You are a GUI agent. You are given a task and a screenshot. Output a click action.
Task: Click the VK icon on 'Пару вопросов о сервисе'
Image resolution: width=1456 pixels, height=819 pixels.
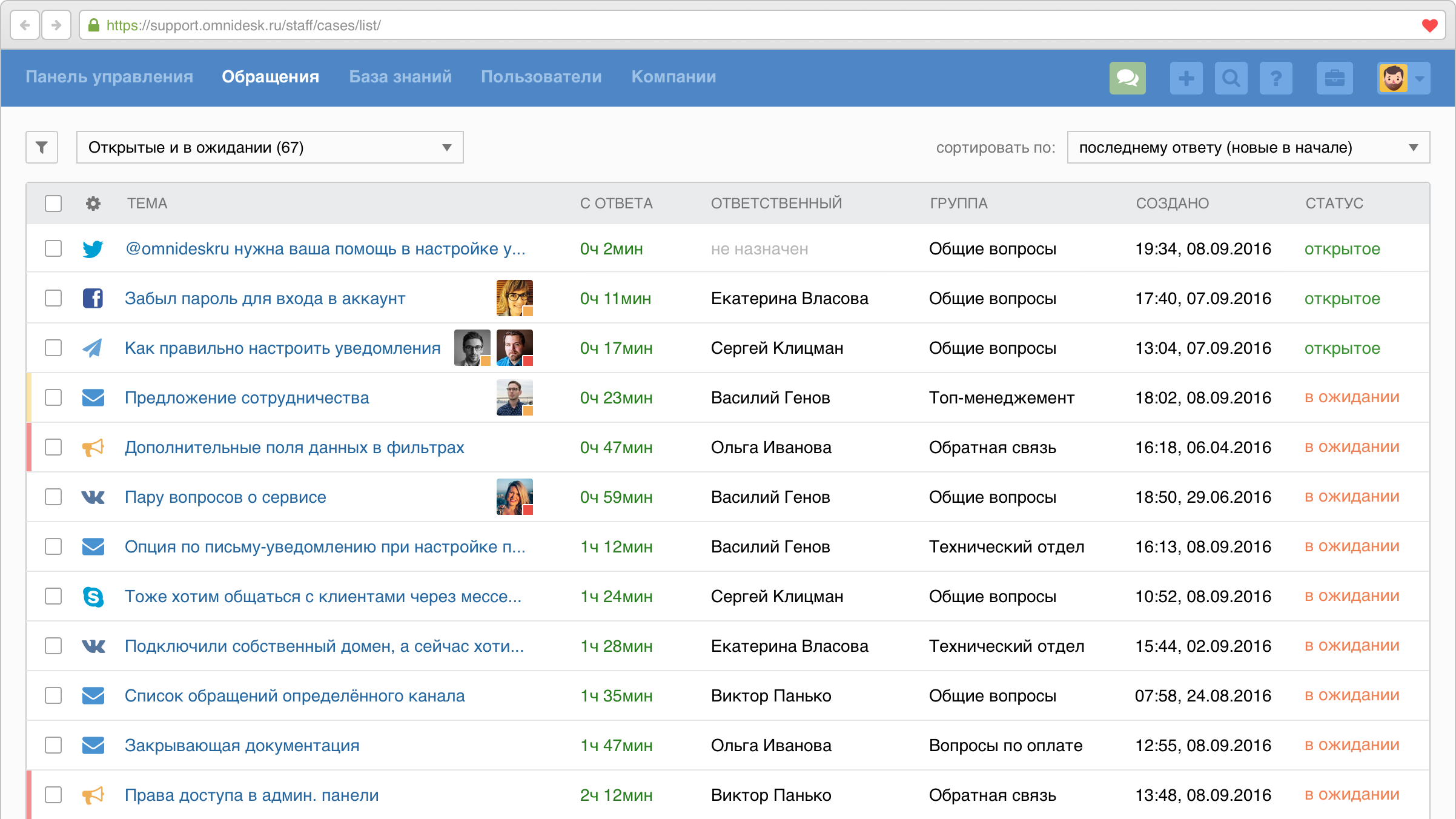pyautogui.click(x=93, y=497)
